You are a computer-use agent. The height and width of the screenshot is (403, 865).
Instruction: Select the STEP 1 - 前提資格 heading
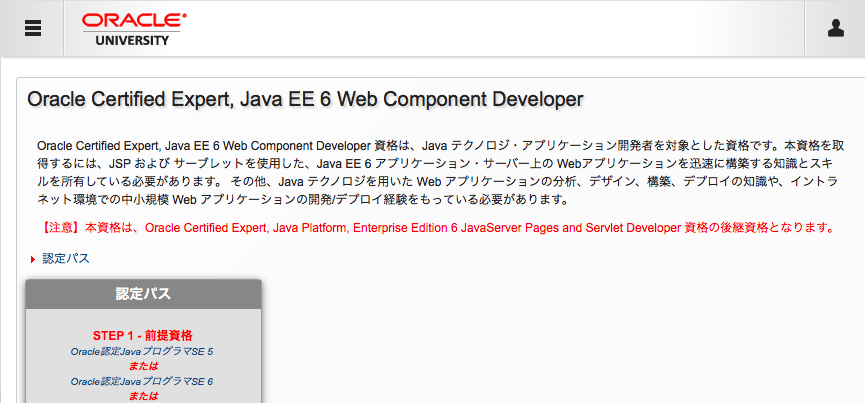tap(143, 336)
